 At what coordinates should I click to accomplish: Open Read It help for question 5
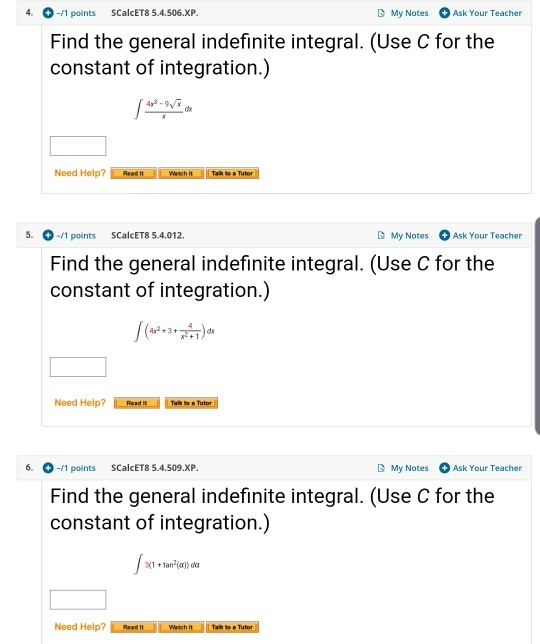tap(137, 403)
